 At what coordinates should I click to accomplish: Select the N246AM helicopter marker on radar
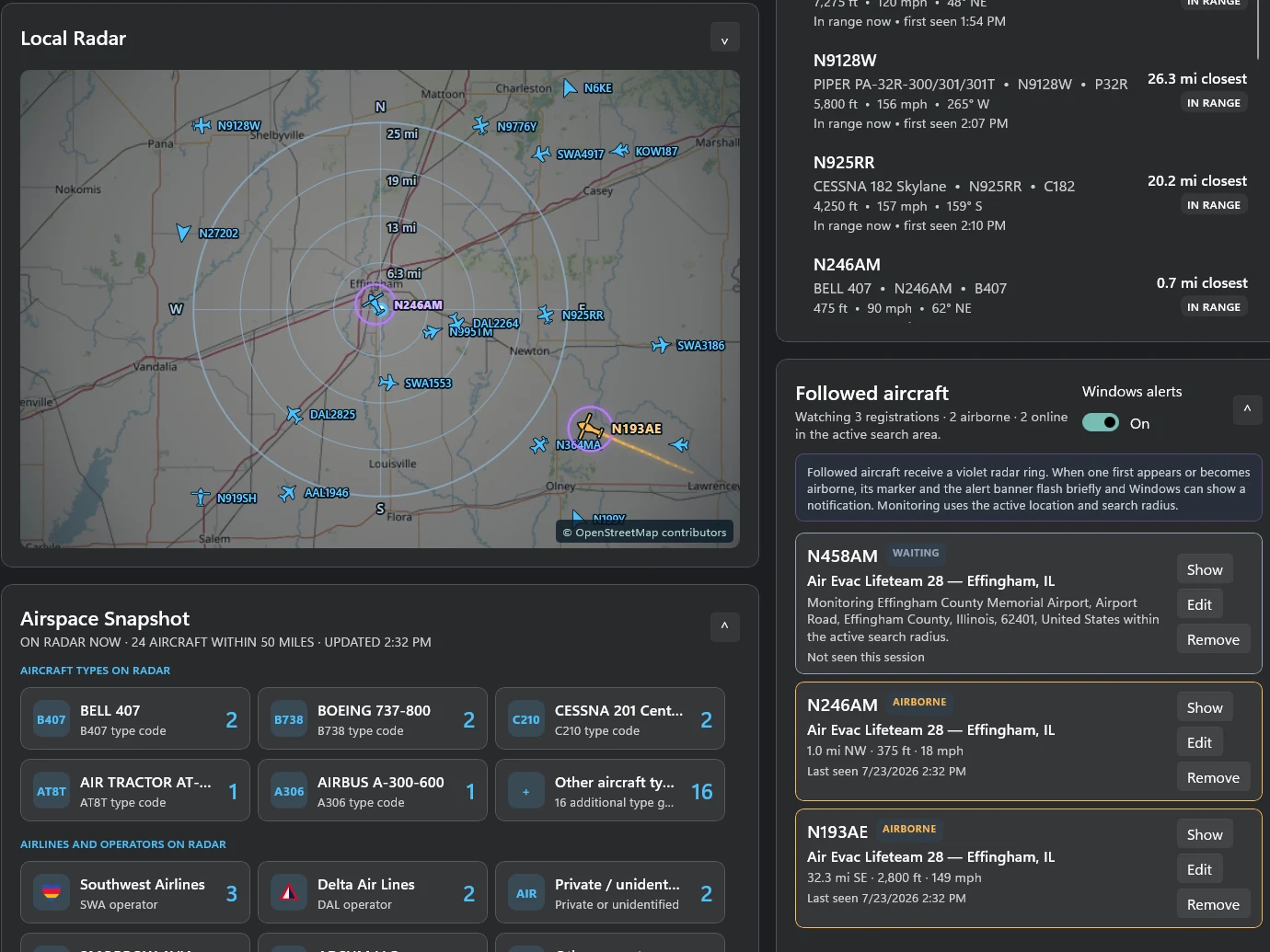click(375, 304)
